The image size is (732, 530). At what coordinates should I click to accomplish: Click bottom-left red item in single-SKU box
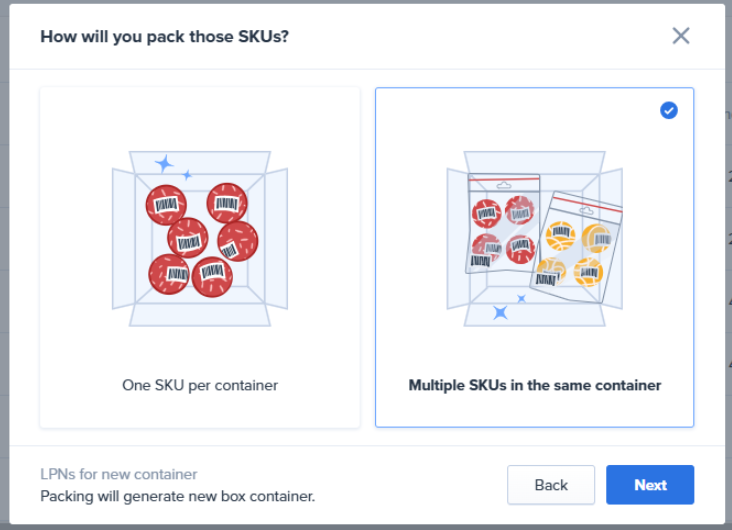(x=169, y=273)
